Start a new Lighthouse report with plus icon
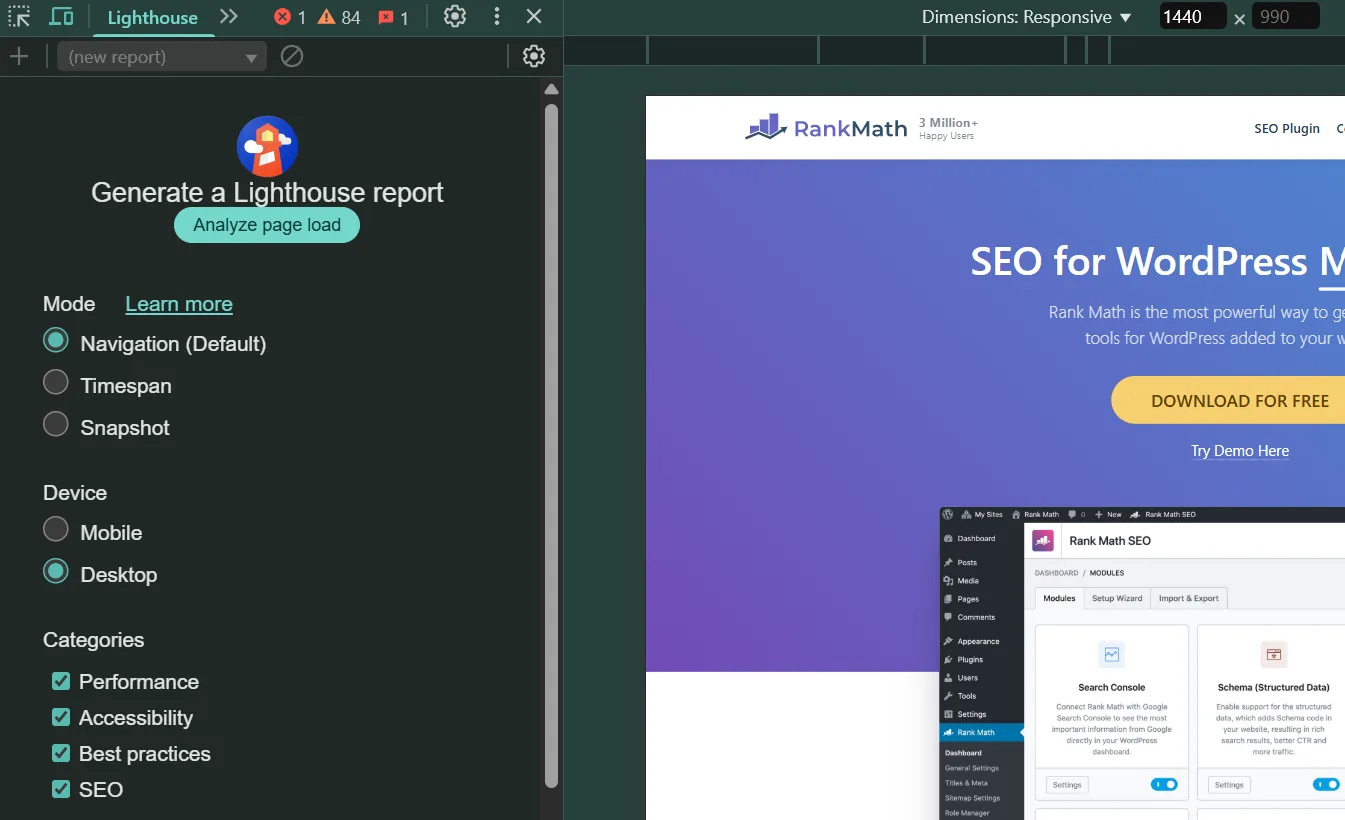 (x=19, y=56)
